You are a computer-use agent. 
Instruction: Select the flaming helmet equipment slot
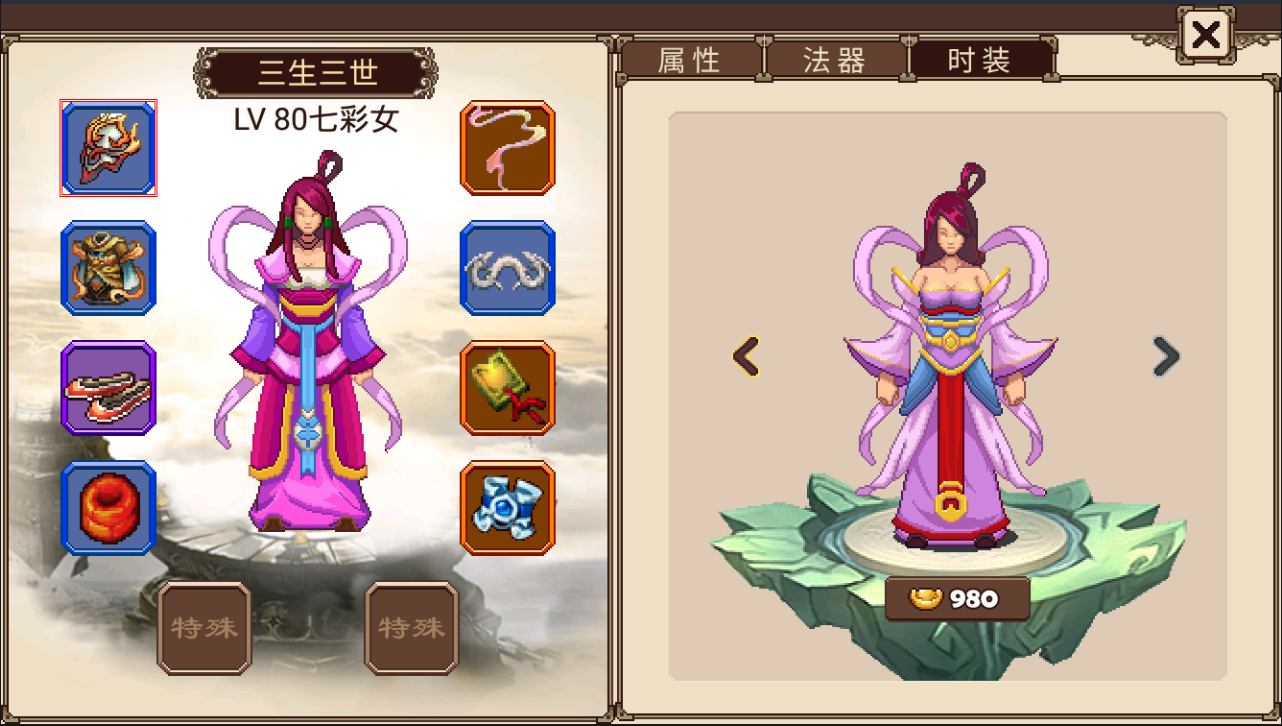(x=108, y=148)
